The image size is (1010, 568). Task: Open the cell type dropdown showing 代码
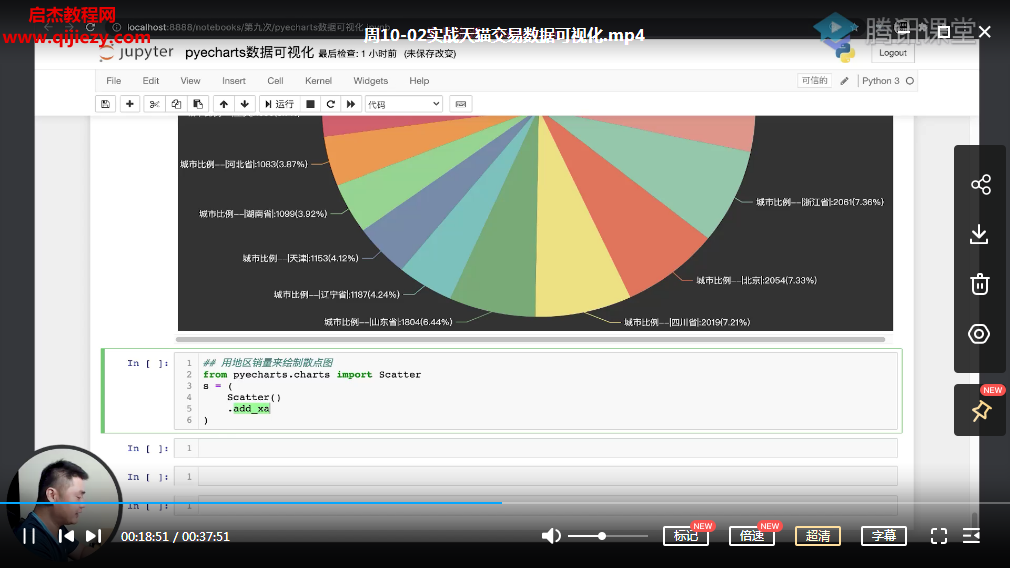[x=404, y=104]
